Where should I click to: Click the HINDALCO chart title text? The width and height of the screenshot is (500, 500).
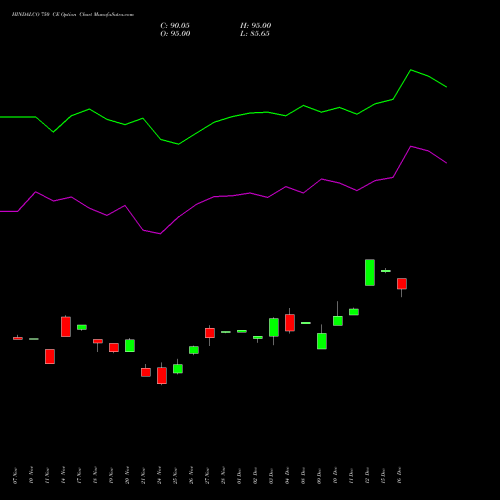tap(73, 15)
